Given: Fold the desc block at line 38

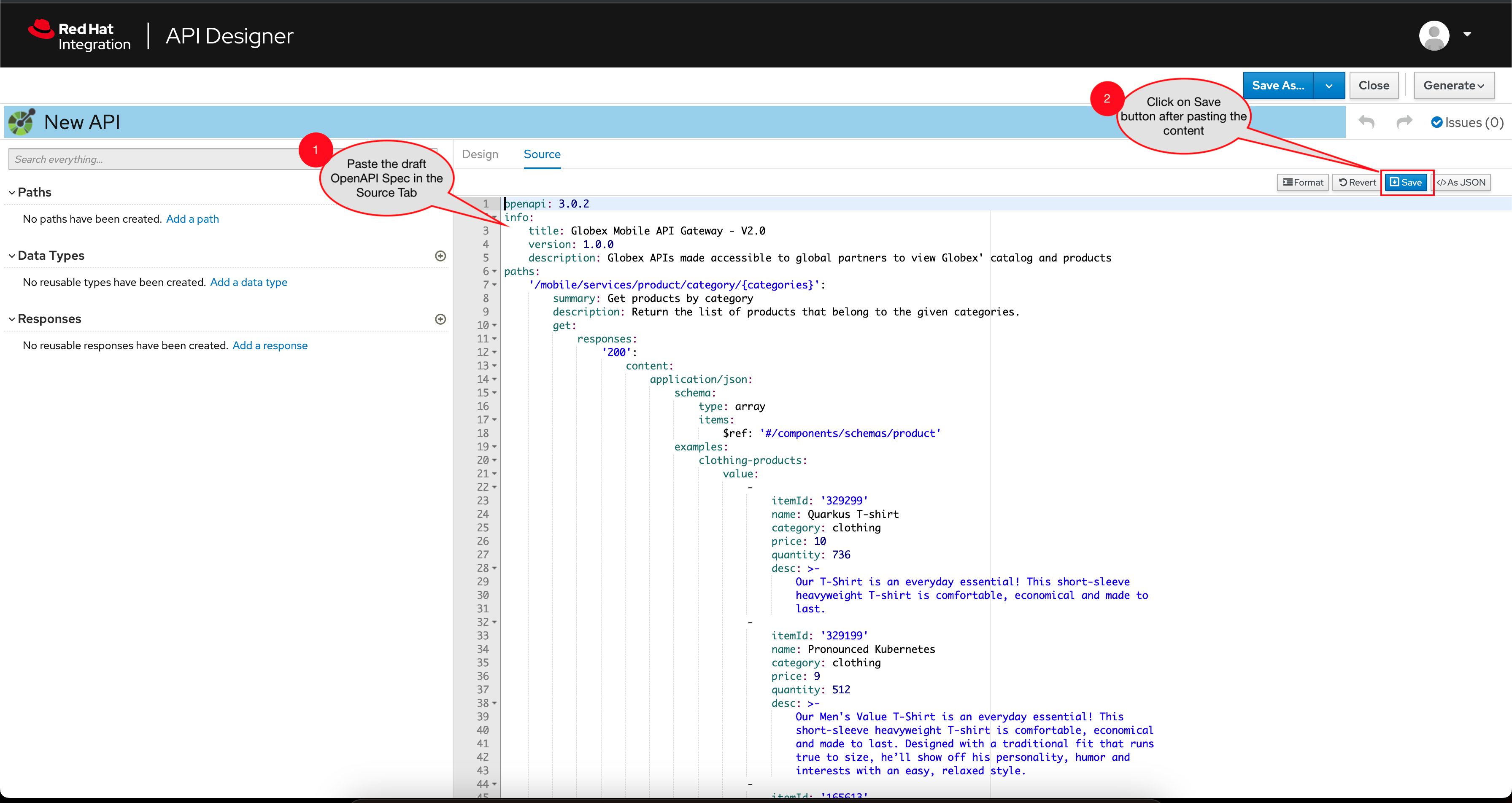Looking at the screenshot, I should tap(494, 703).
